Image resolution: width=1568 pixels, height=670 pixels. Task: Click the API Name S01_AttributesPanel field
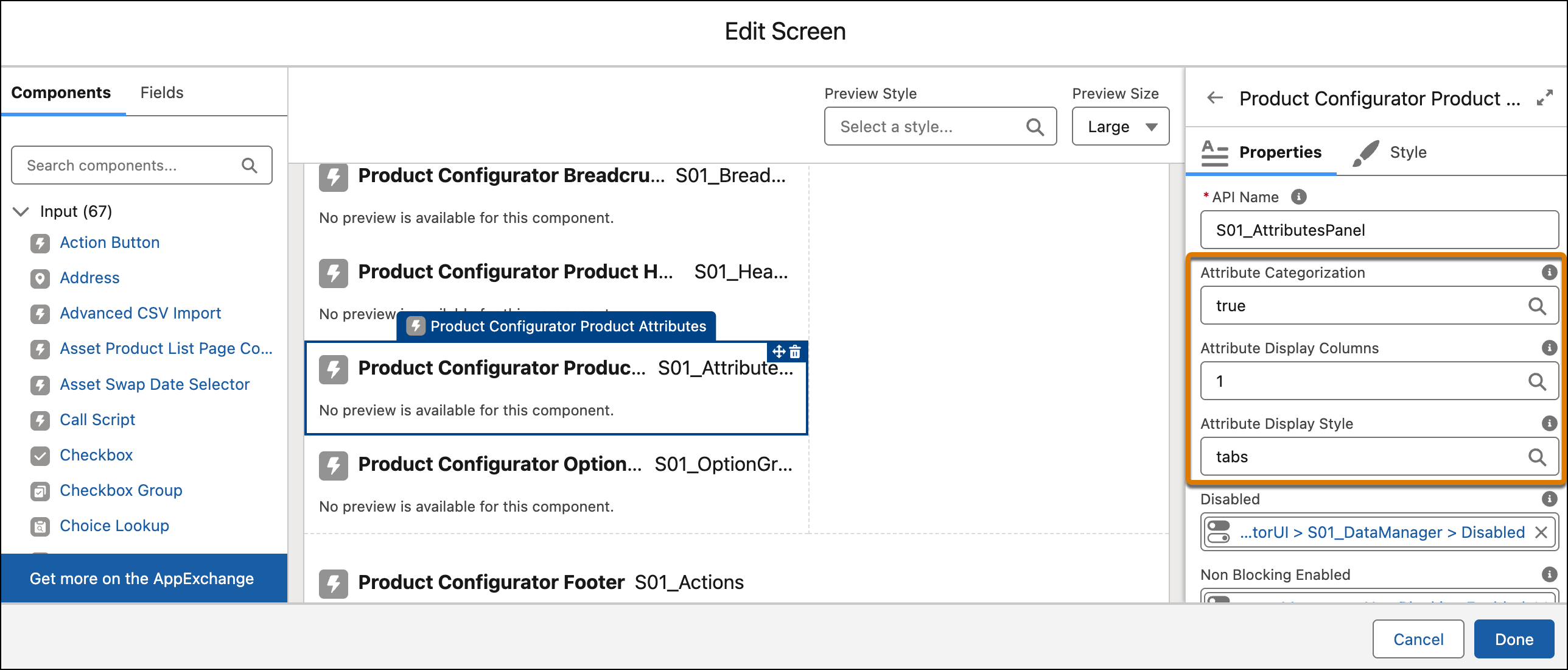click(1379, 230)
